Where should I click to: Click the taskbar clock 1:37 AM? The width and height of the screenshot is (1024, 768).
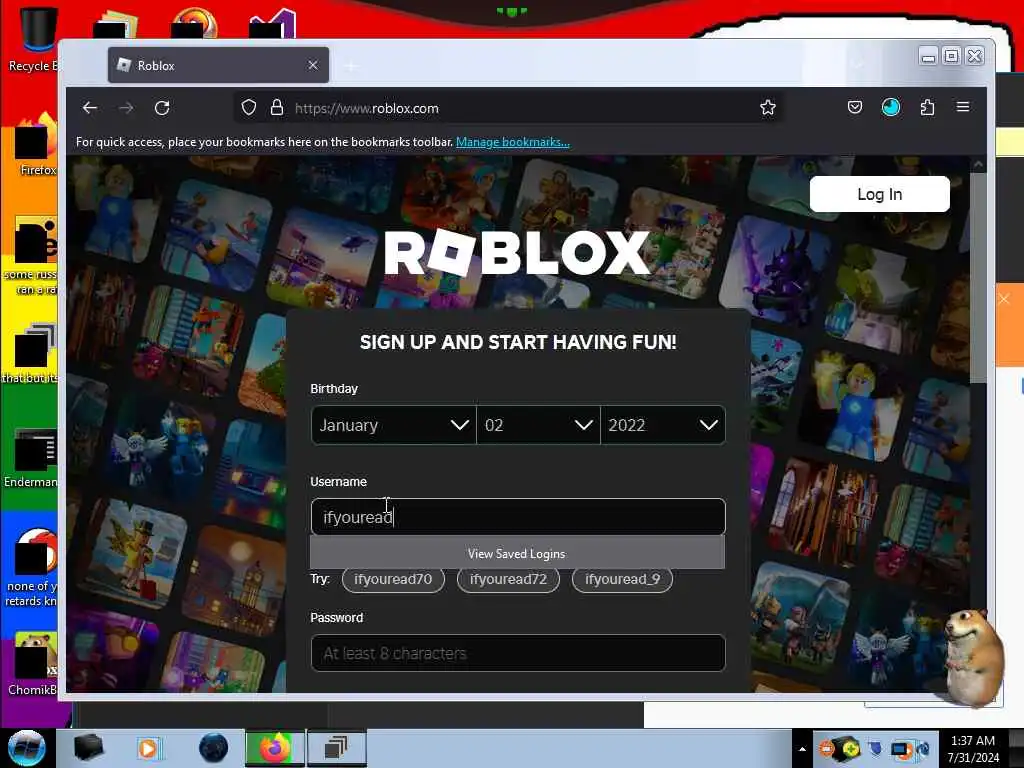tap(973, 748)
